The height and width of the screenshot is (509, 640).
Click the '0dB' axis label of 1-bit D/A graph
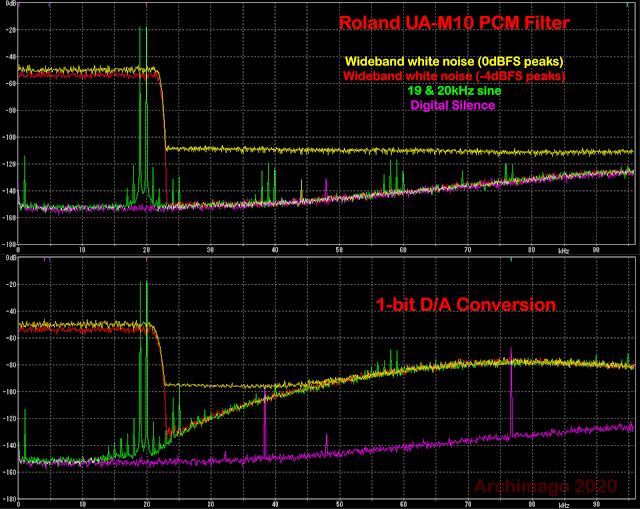point(11,258)
